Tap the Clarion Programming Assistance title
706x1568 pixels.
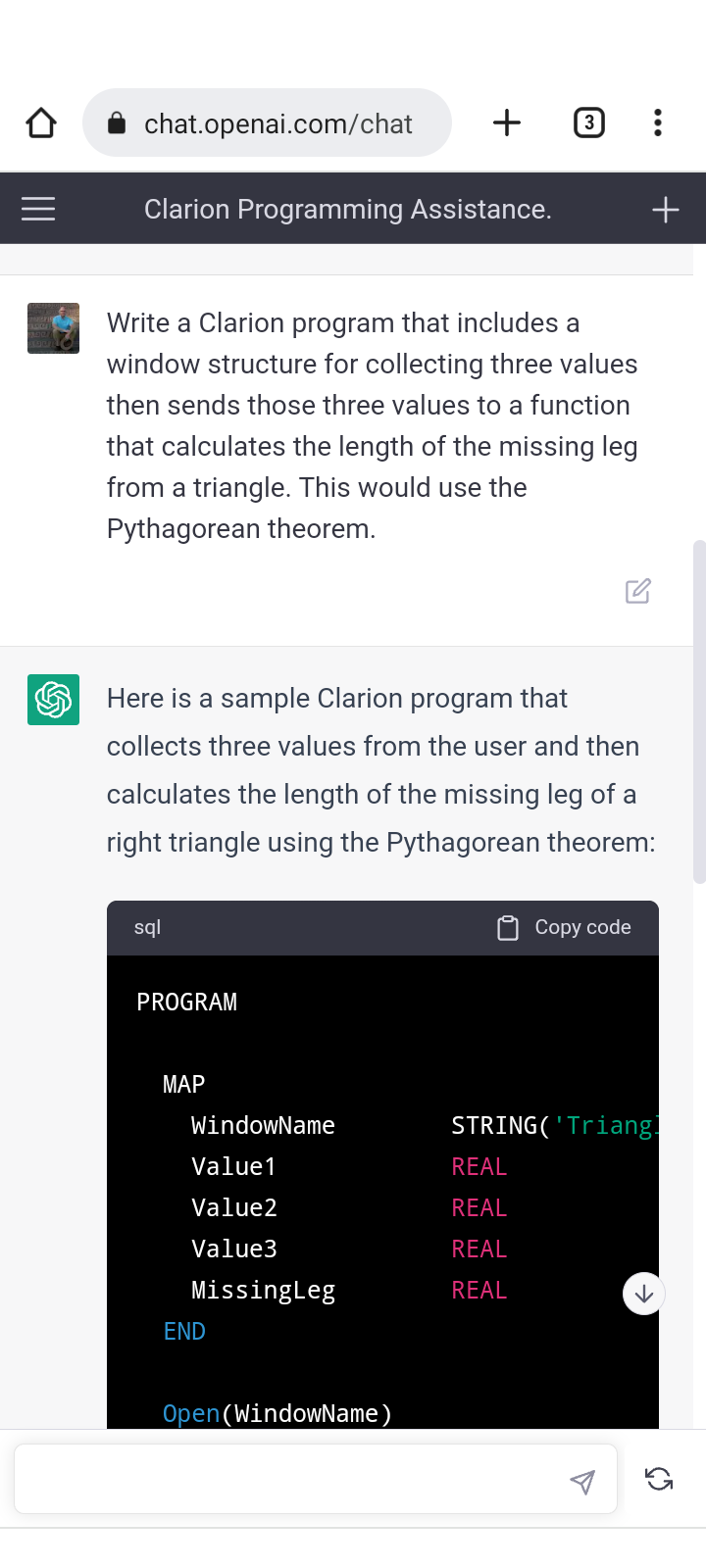347,210
